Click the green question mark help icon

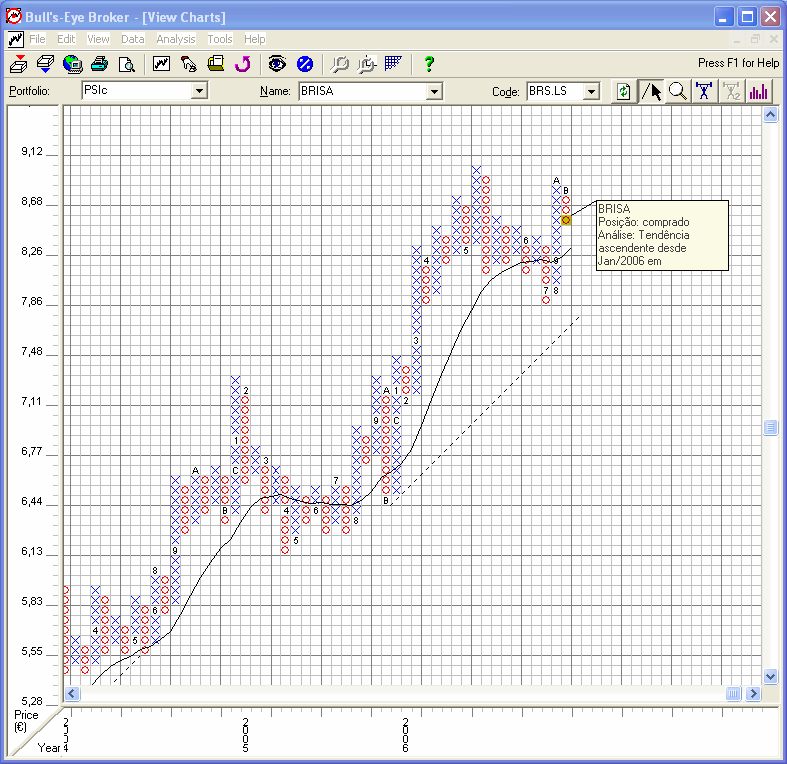click(429, 64)
